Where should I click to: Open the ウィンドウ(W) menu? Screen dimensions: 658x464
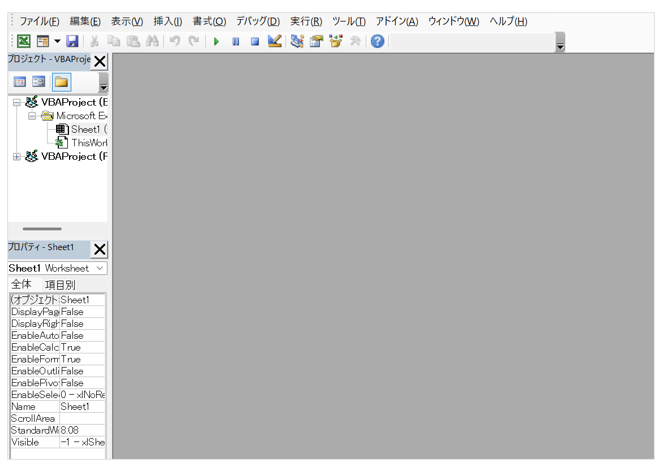pyautogui.click(x=453, y=21)
